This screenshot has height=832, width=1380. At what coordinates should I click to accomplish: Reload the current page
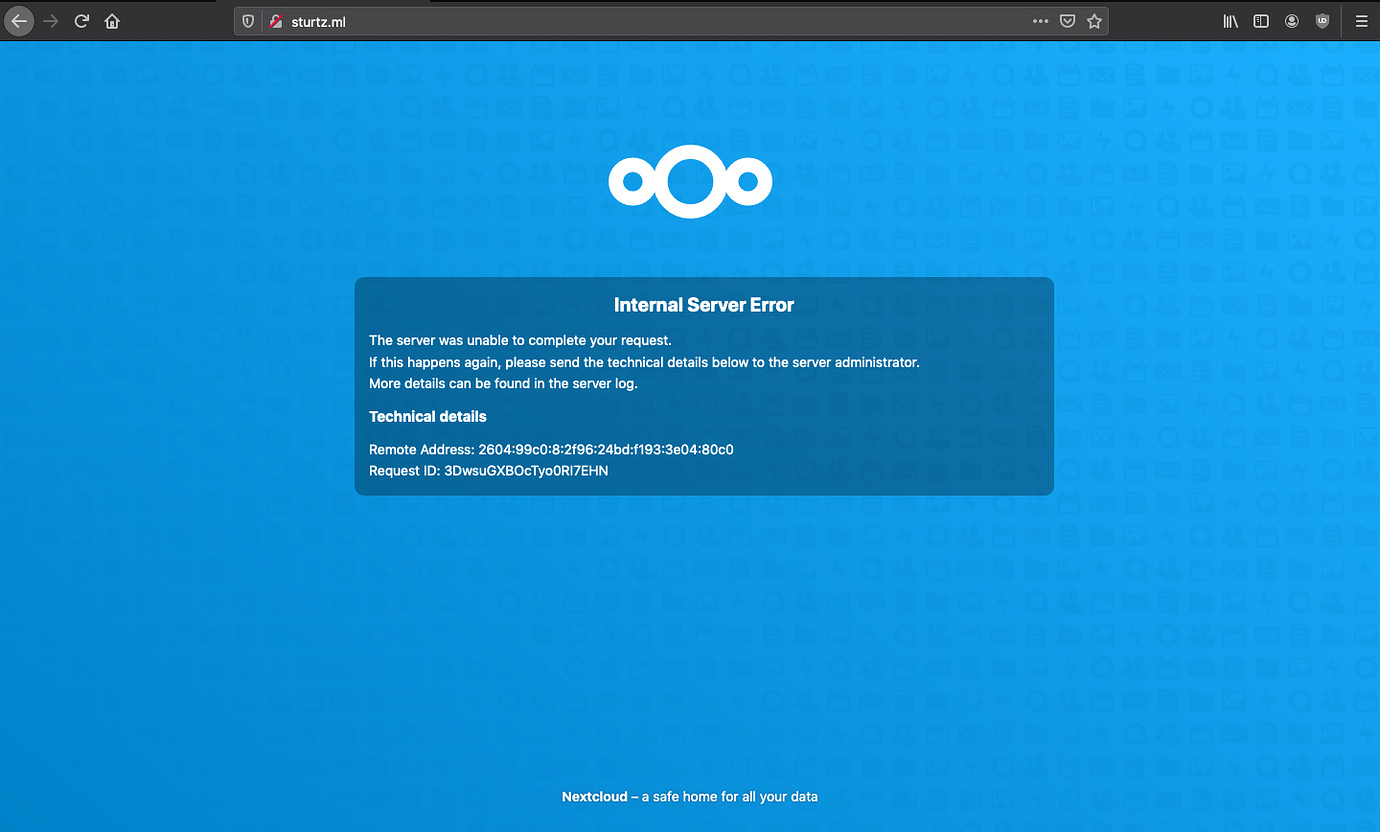82,20
